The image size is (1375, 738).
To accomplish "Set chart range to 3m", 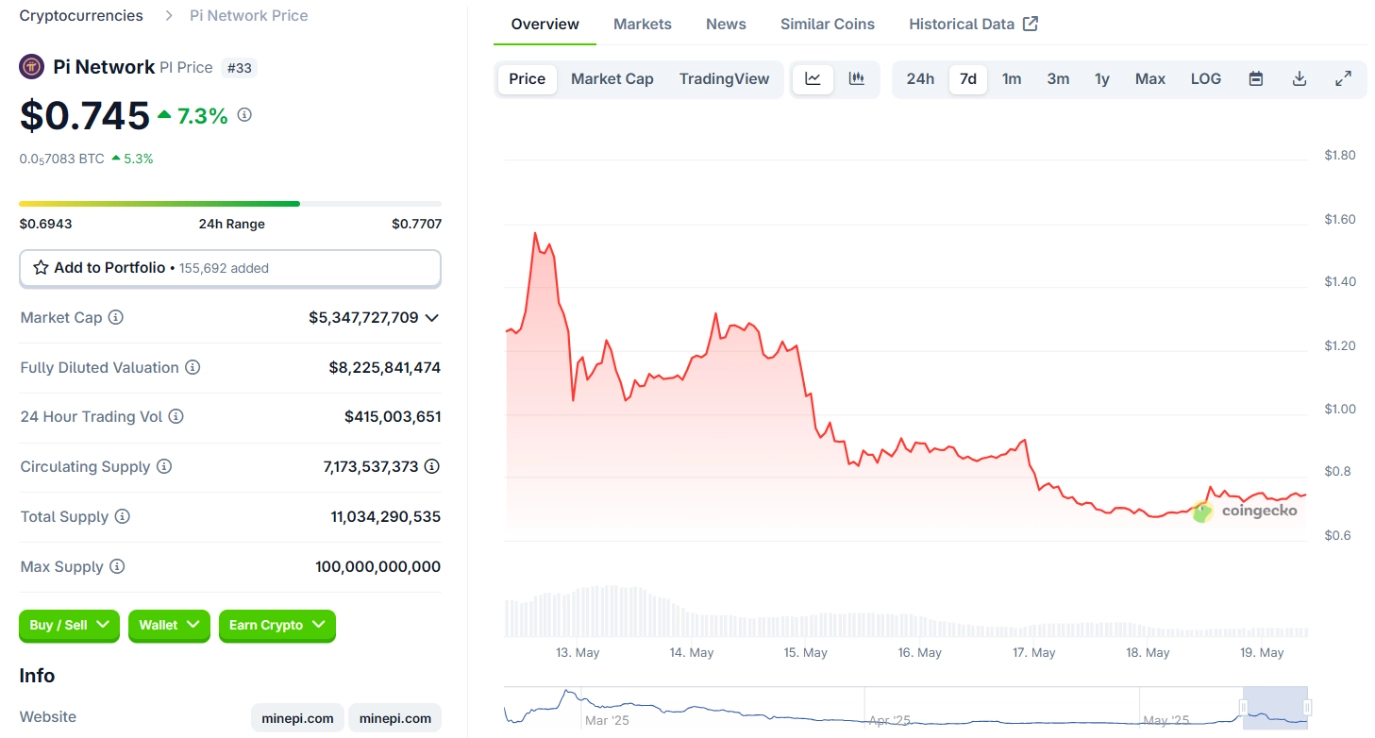I will [1058, 79].
